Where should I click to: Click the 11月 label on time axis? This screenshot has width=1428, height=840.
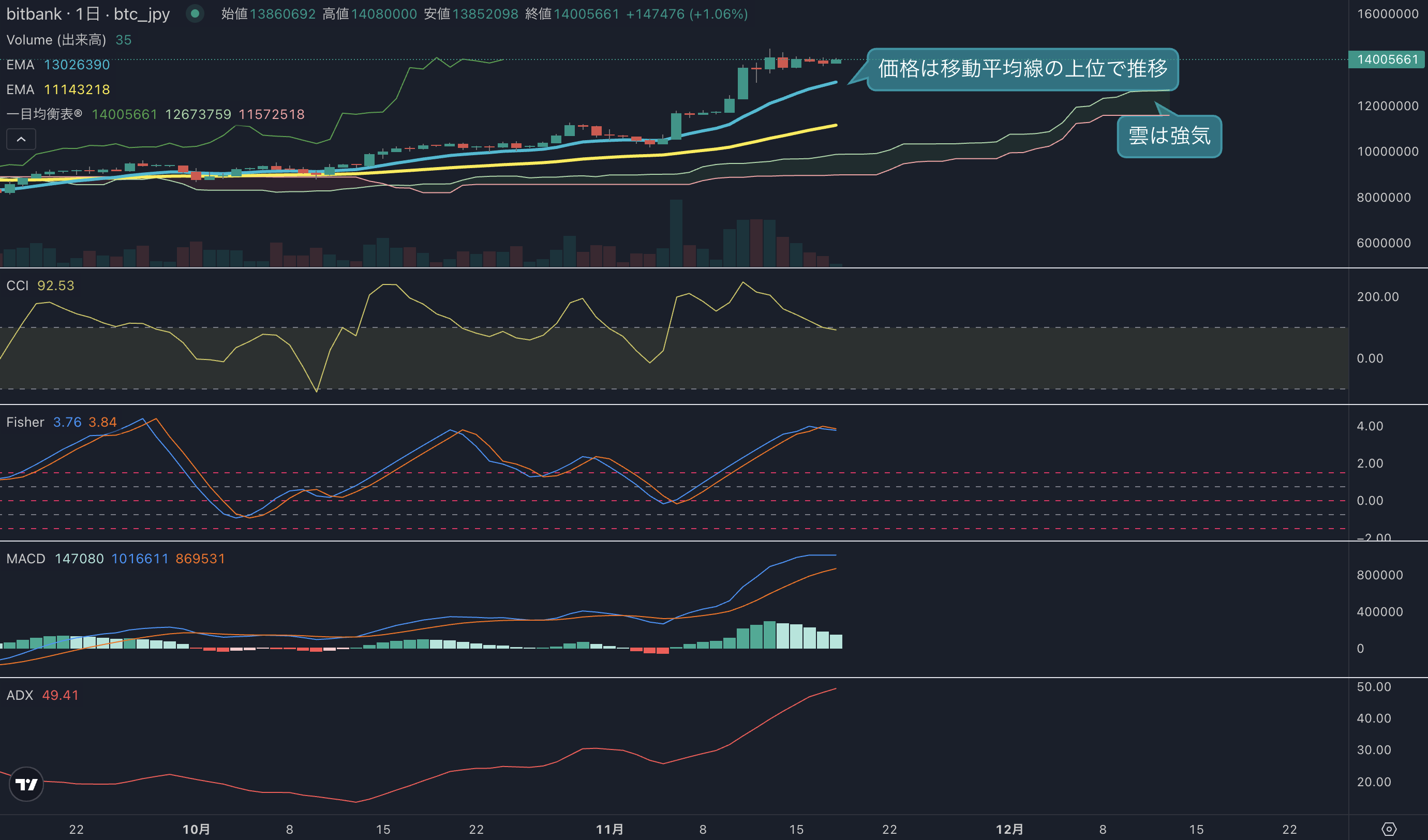tap(609, 829)
